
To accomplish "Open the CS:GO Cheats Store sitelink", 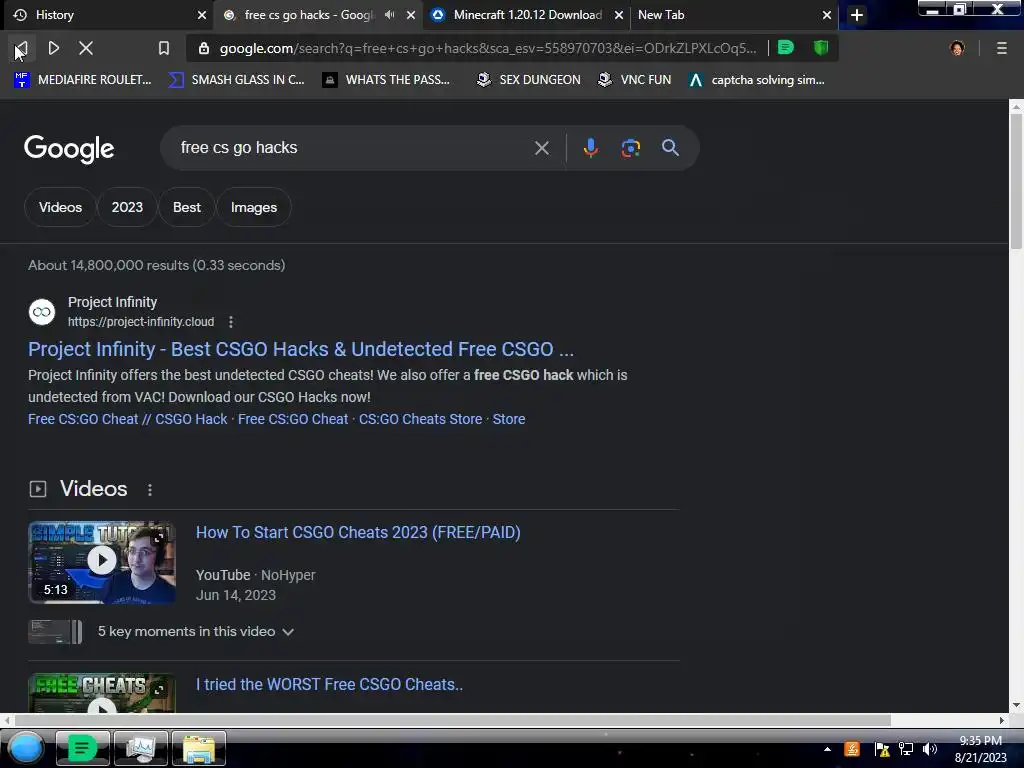I will click(x=421, y=419).
